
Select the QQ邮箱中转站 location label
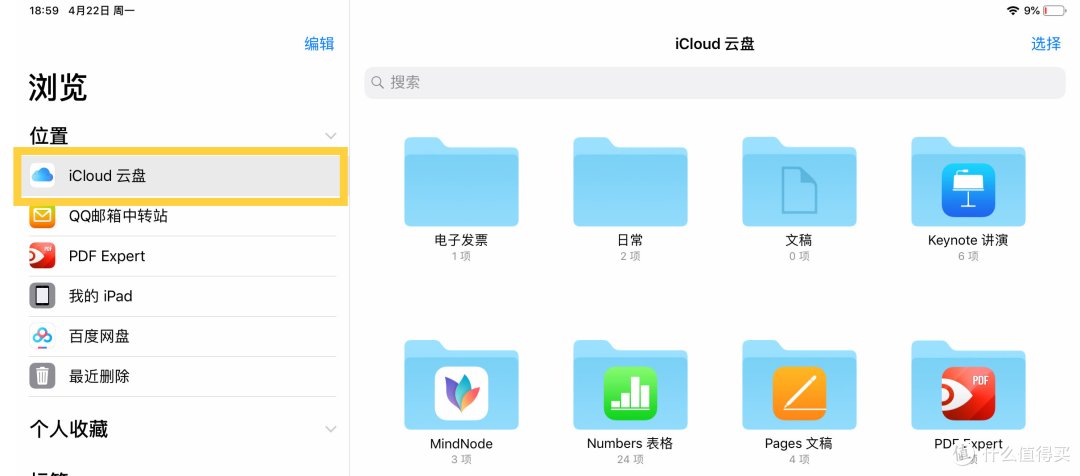coord(118,216)
